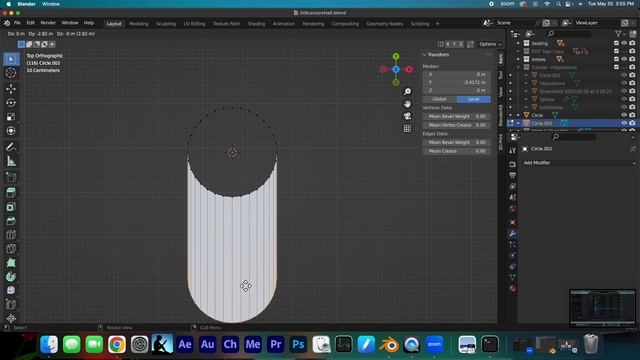Switch orthographic/perspective with grid icon
The width and height of the screenshot is (640, 360).
pyautogui.click(x=407, y=128)
